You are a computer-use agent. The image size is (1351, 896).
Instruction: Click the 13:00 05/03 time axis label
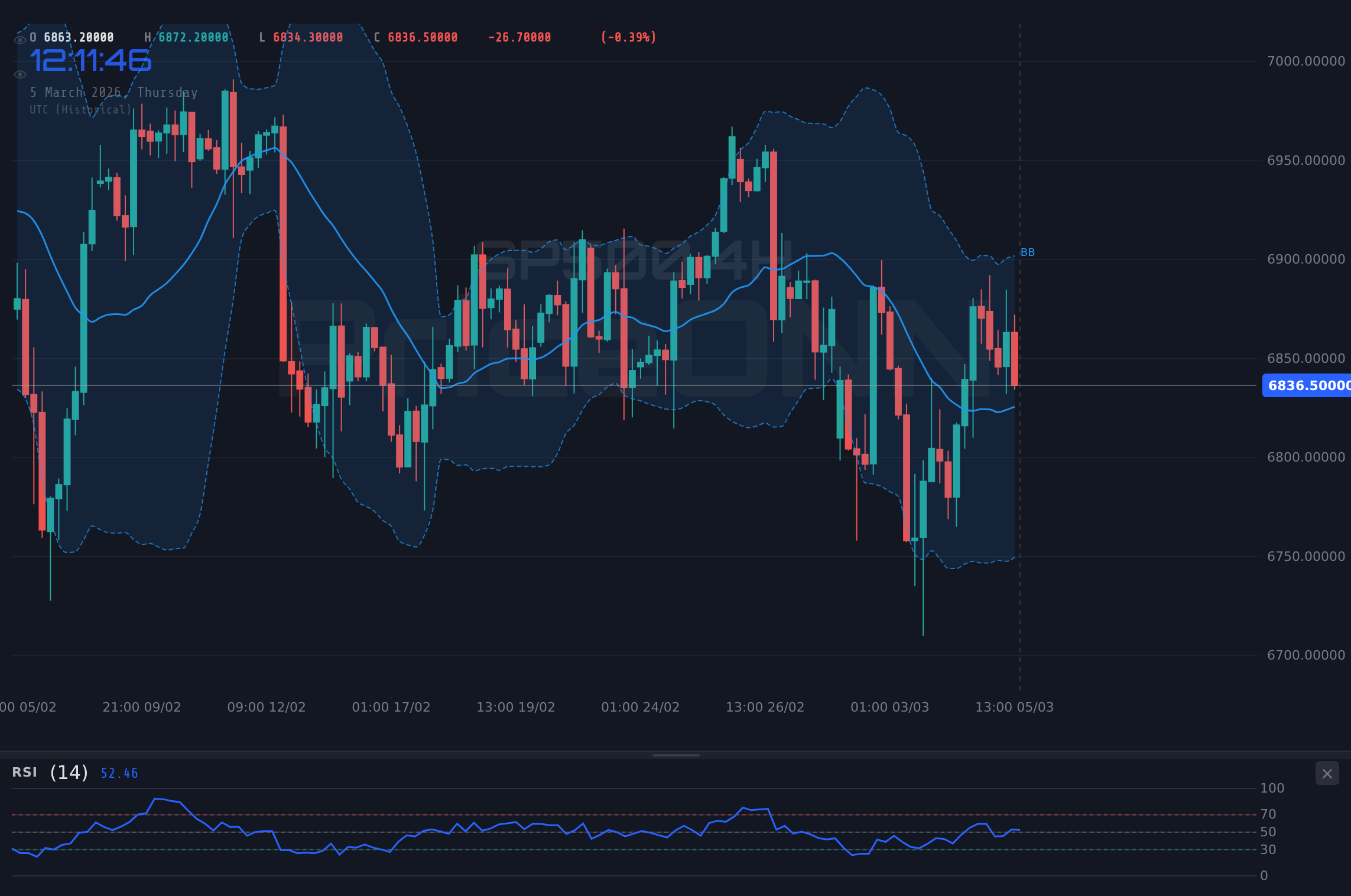coord(1015,707)
